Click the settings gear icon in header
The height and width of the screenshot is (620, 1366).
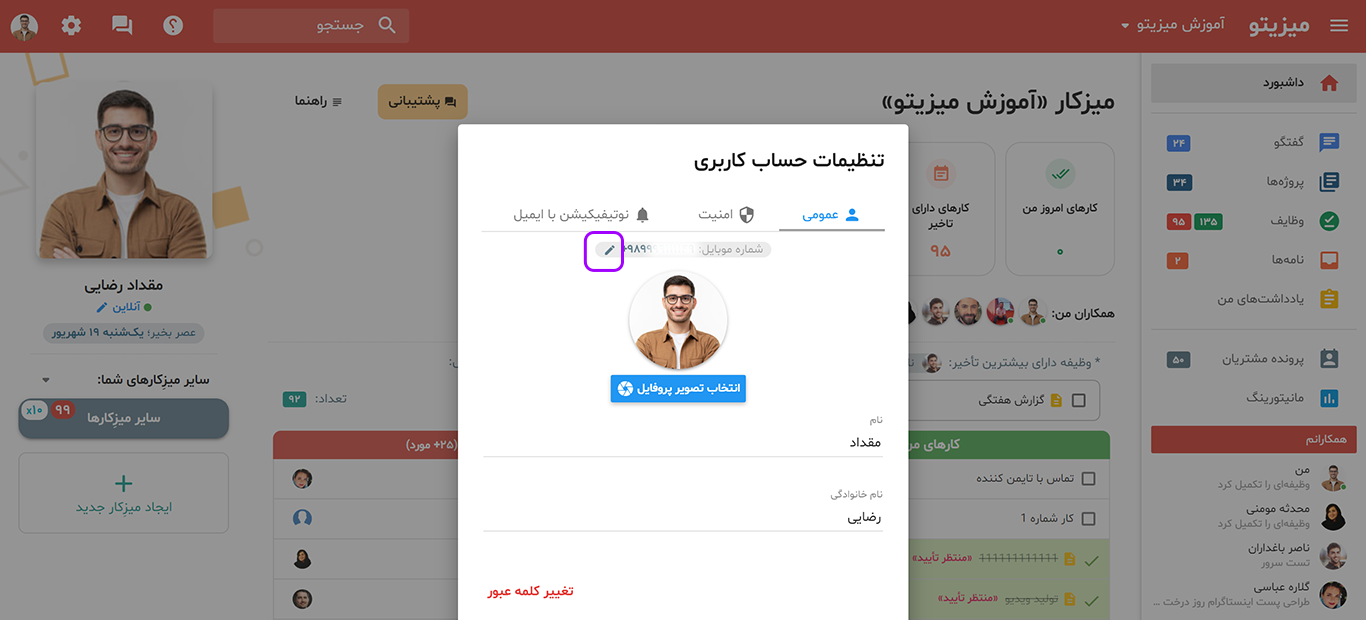pos(71,26)
